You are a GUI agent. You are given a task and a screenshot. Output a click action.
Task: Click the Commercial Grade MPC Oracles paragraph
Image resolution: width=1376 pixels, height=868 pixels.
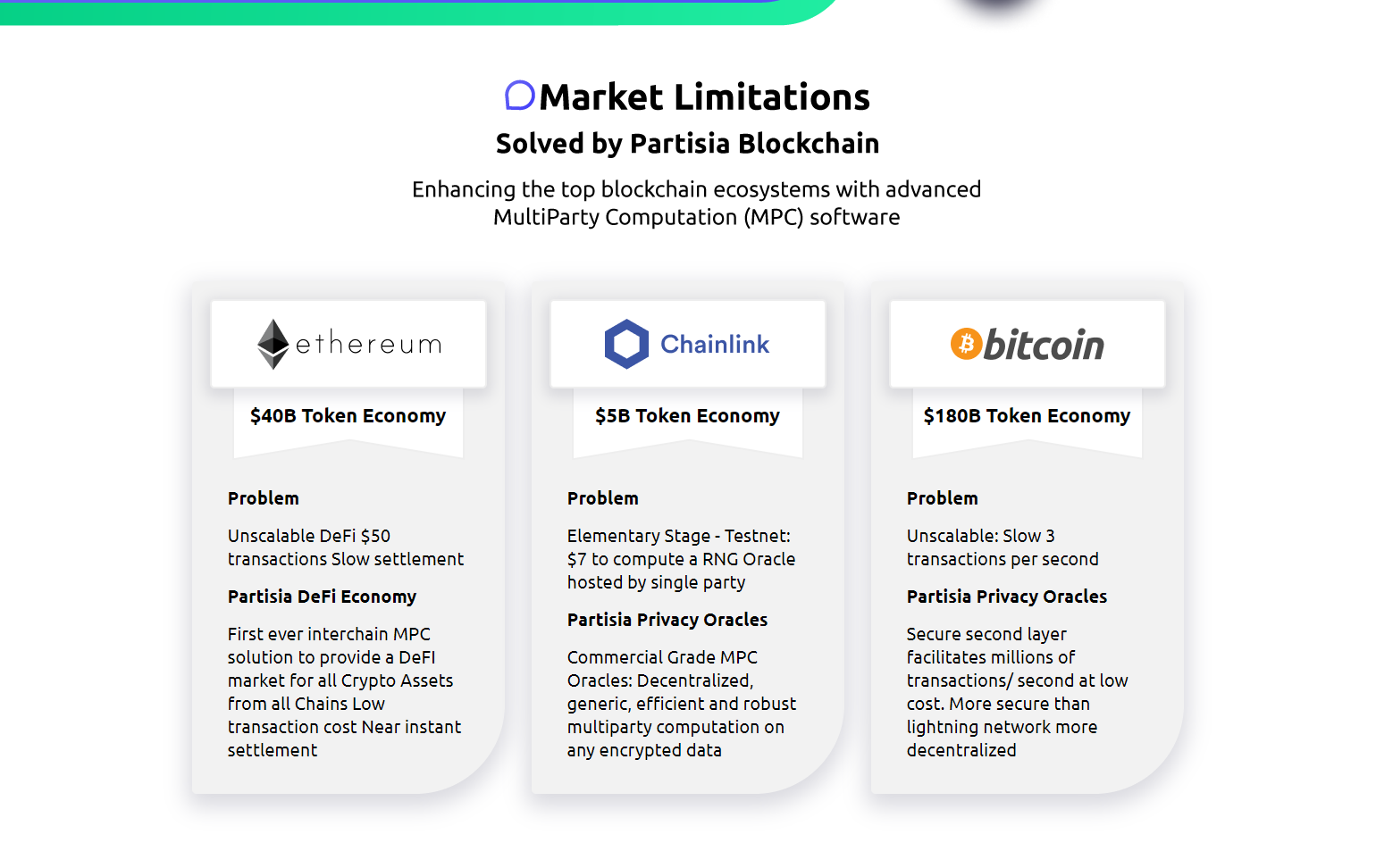(682, 704)
